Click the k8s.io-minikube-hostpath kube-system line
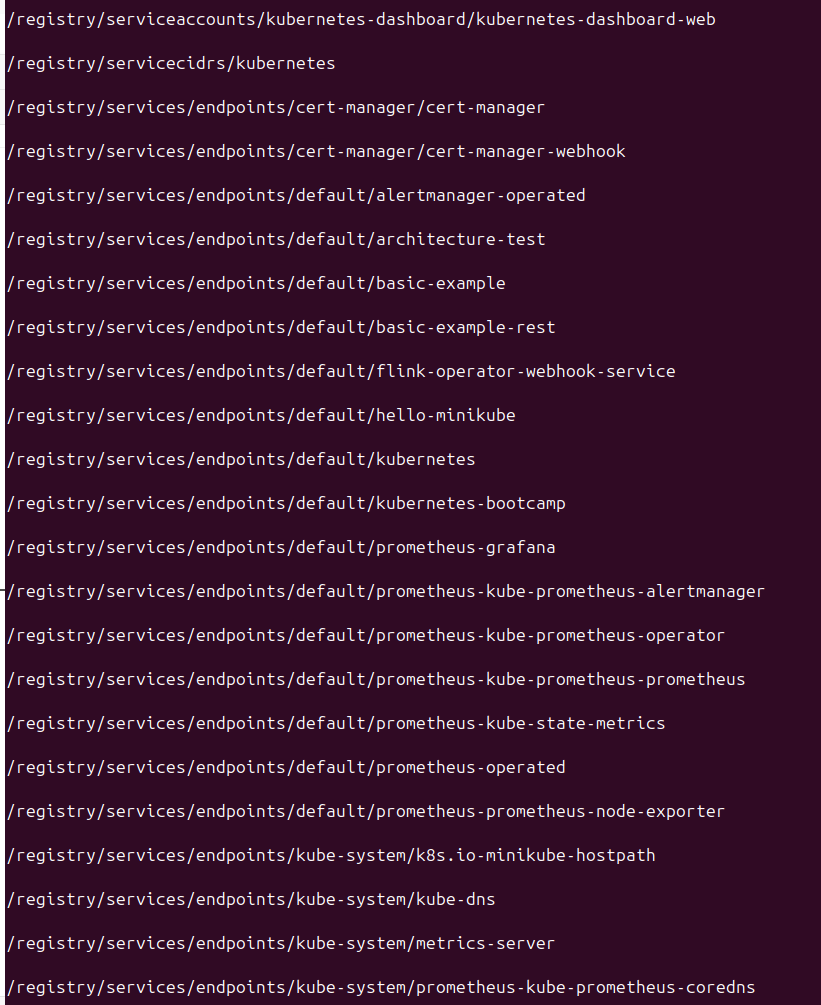Image resolution: width=821 pixels, height=1005 pixels. 331,855
